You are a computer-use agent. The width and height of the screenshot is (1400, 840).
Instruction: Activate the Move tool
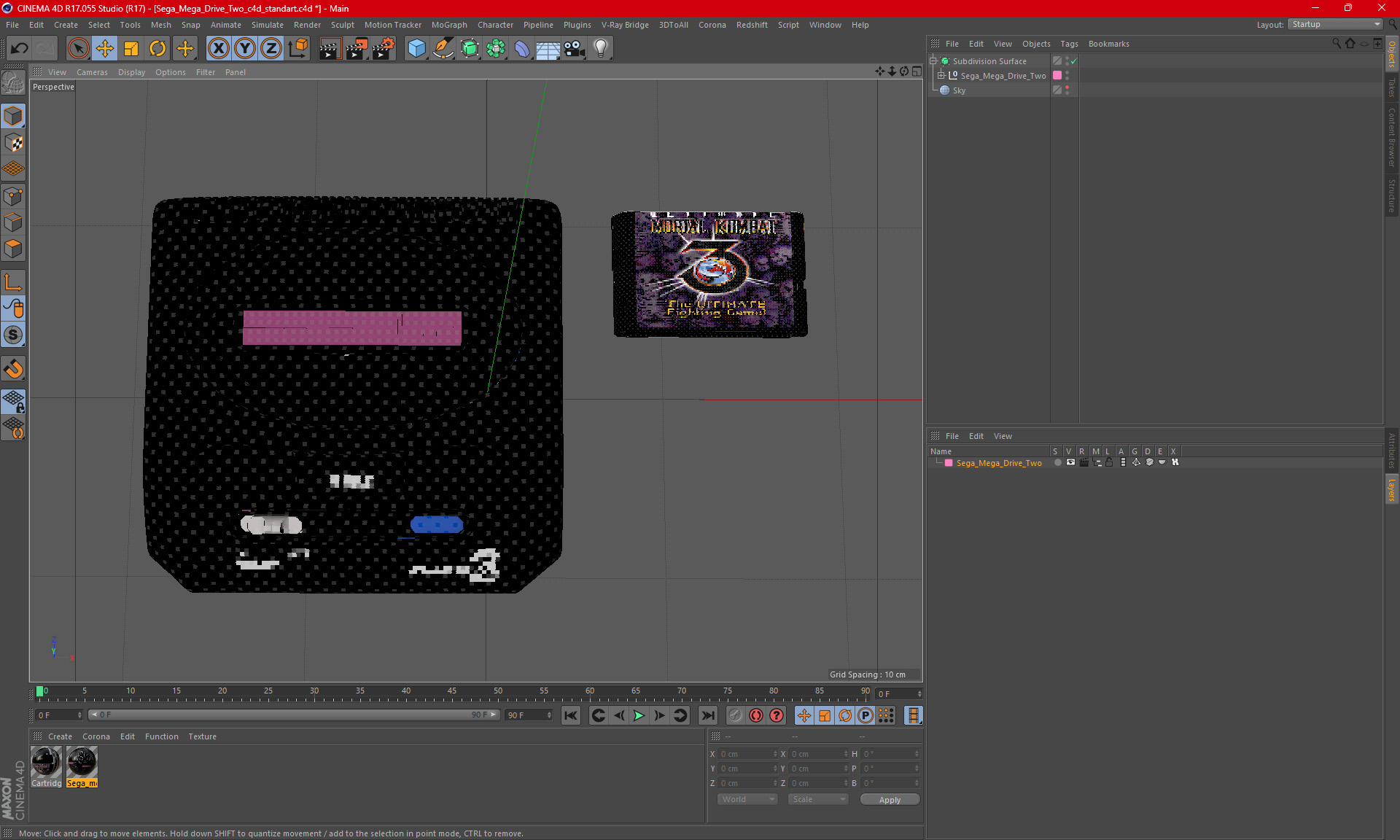(105, 49)
